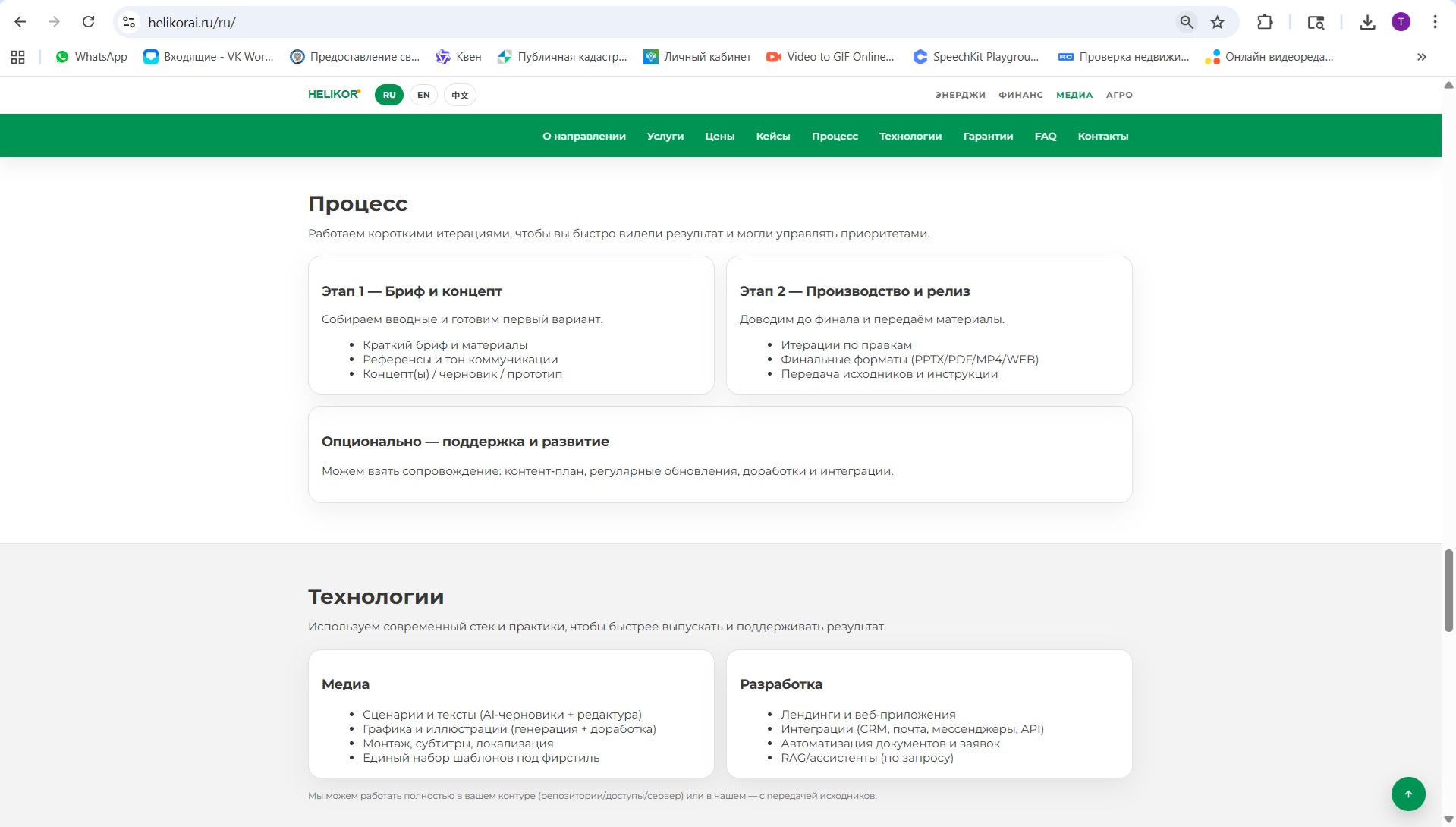Screen dimensions: 1456x827
Task: Go back with the browser back arrow
Action: (x=20, y=22)
